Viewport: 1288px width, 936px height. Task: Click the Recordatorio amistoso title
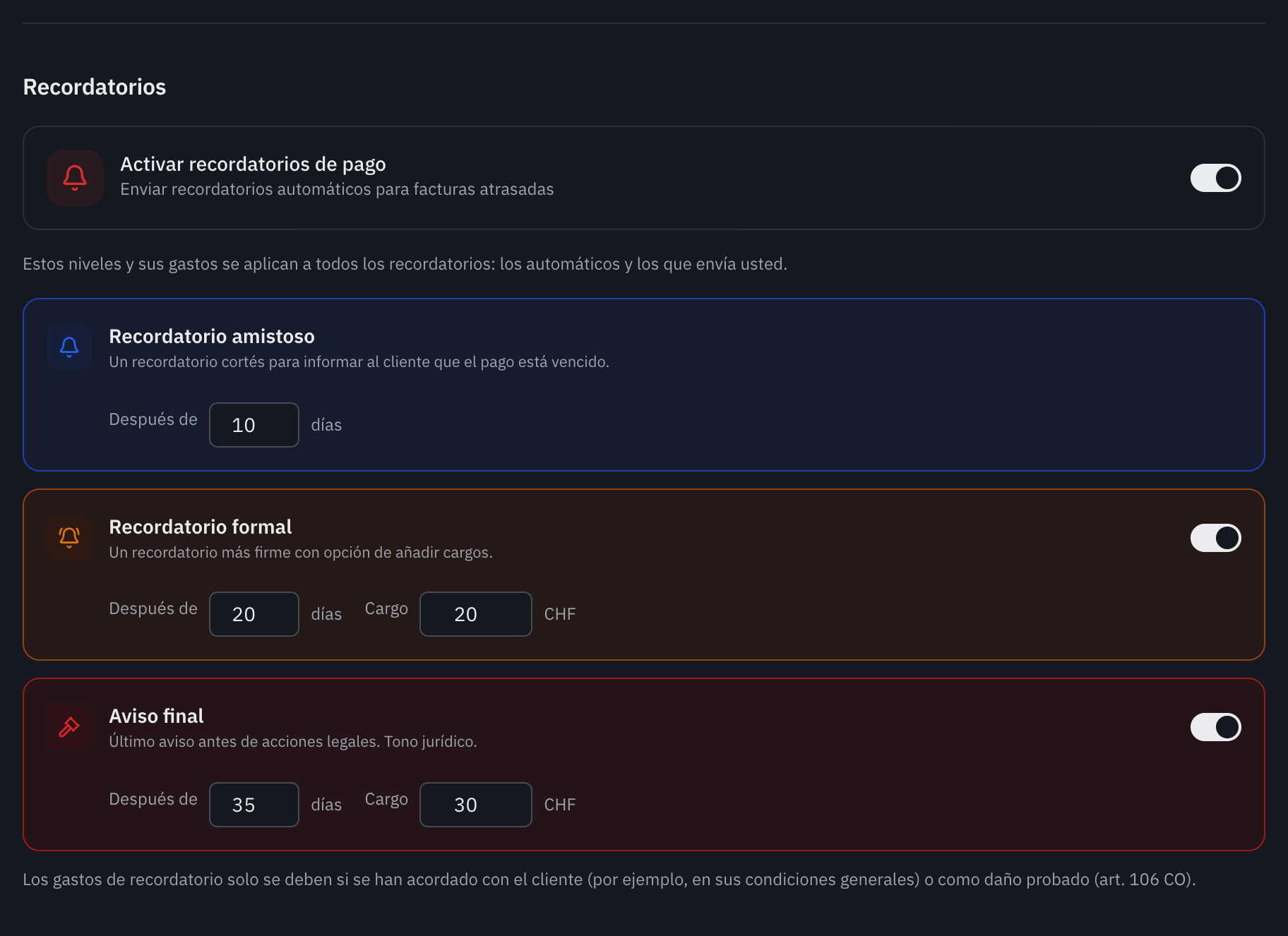212,336
